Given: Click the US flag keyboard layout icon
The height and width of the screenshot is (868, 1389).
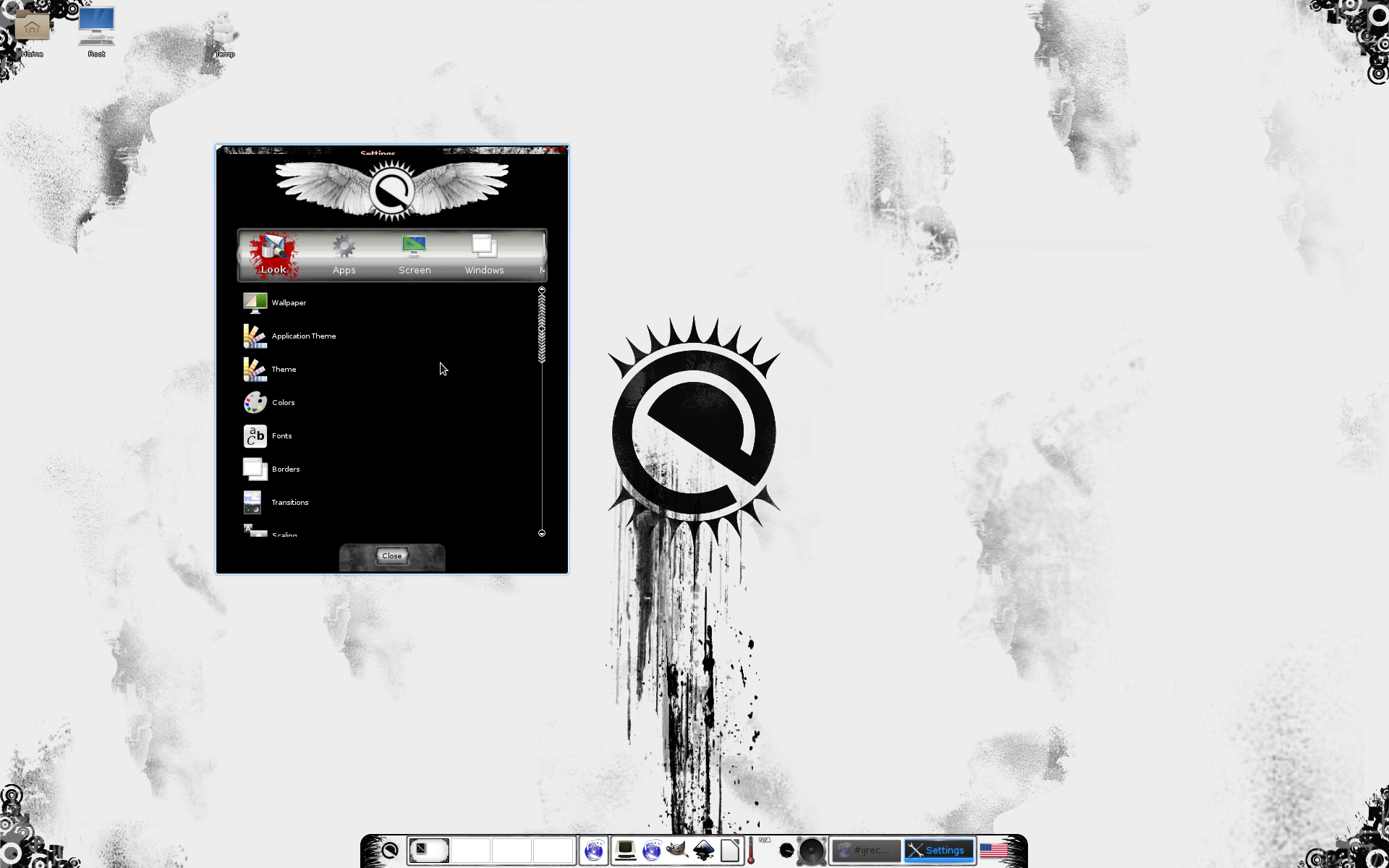Looking at the screenshot, I should click(x=994, y=850).
